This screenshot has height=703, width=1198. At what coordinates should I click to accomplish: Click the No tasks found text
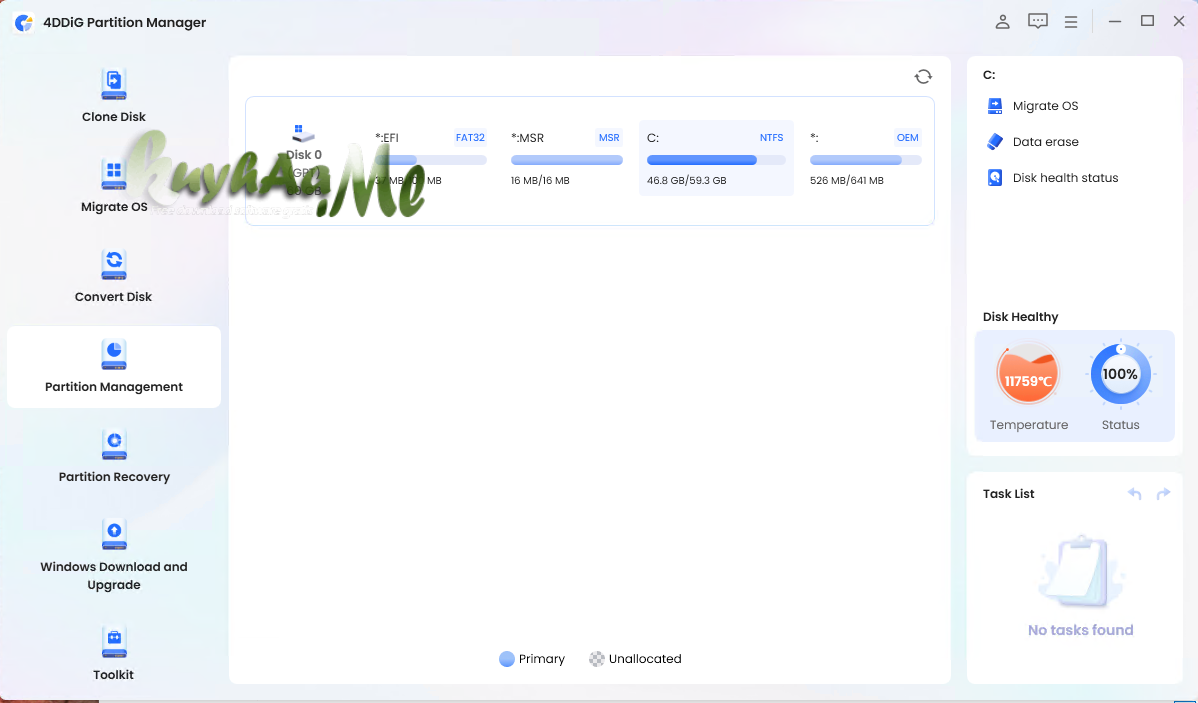tap(1080, 630)
